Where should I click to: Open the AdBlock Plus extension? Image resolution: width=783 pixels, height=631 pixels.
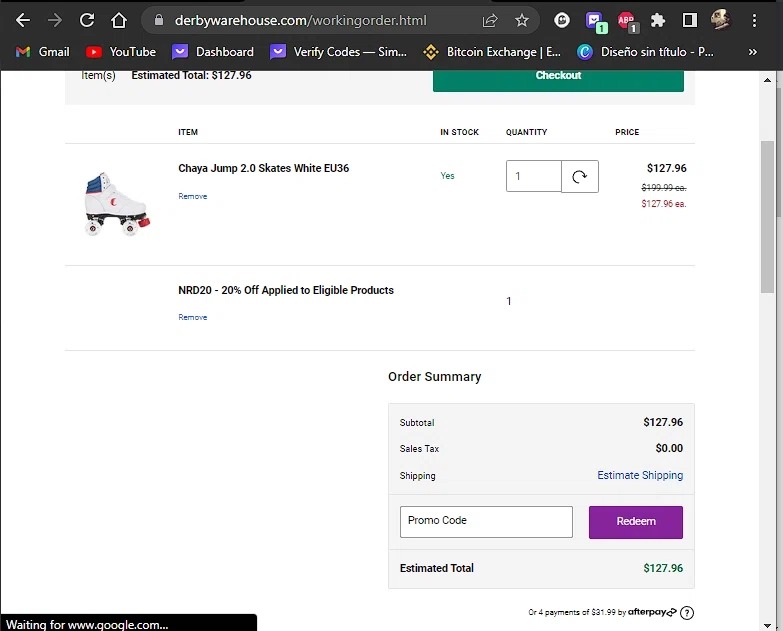(x=627, y=21)
